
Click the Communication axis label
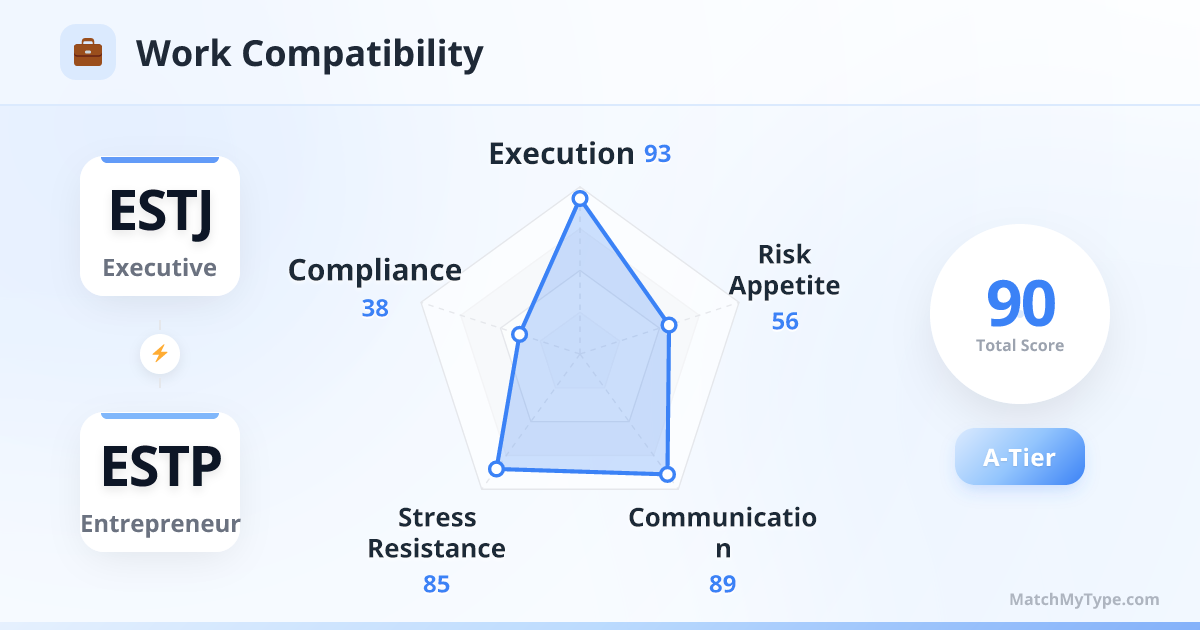click(x=722, y=533)
